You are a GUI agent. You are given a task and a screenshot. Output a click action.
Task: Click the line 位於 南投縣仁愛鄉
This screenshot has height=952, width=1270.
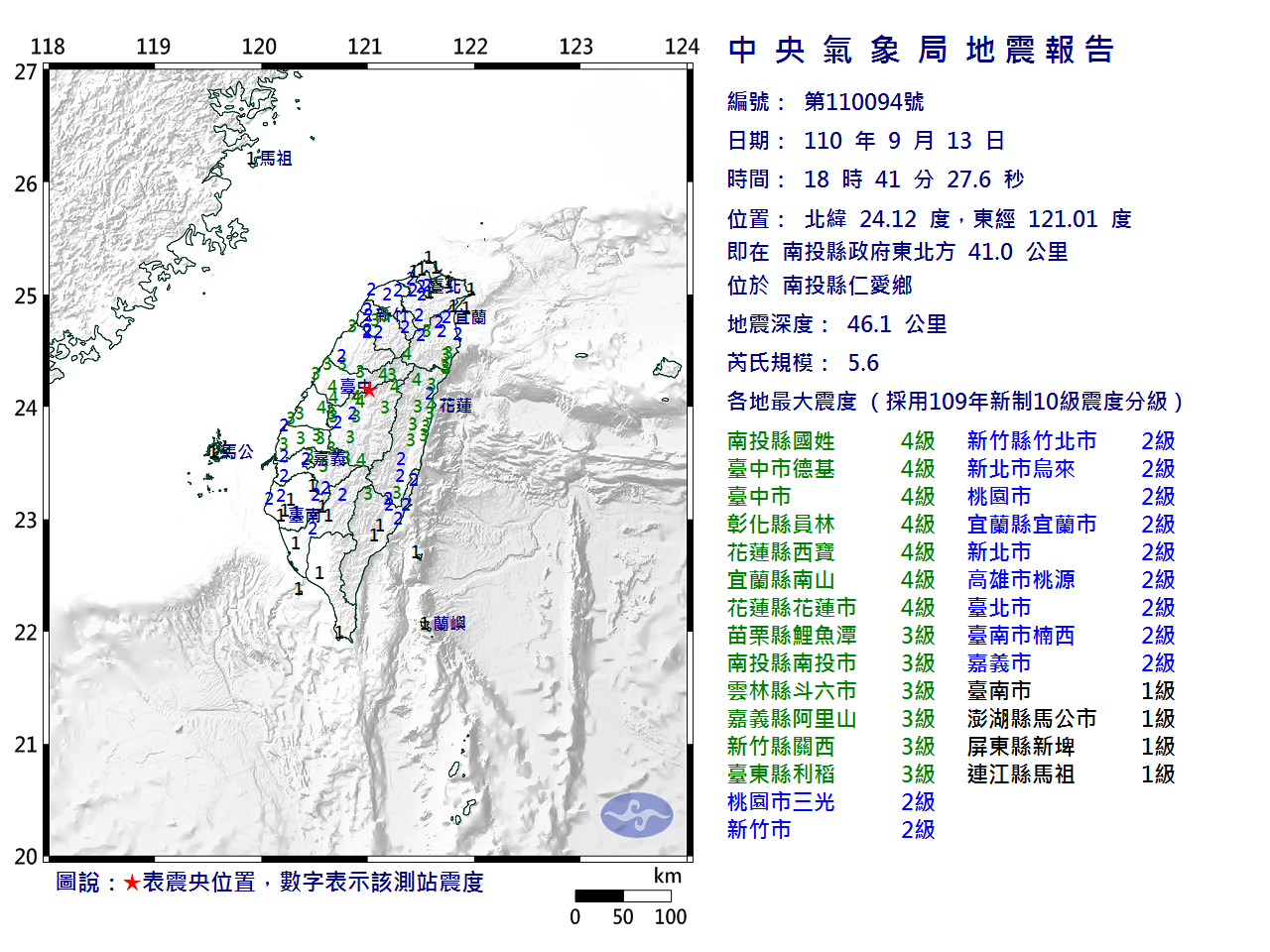tap(820, 286)
